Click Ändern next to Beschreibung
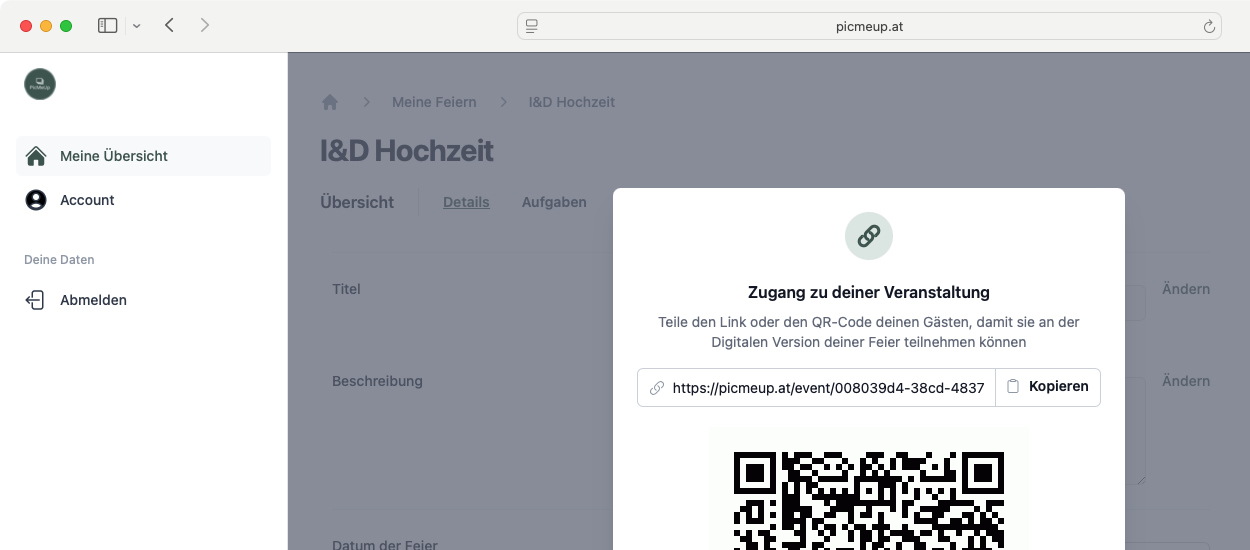The width and height of the screenshot is (1250, 550). pyautogui.click(x=1185, y=381)
